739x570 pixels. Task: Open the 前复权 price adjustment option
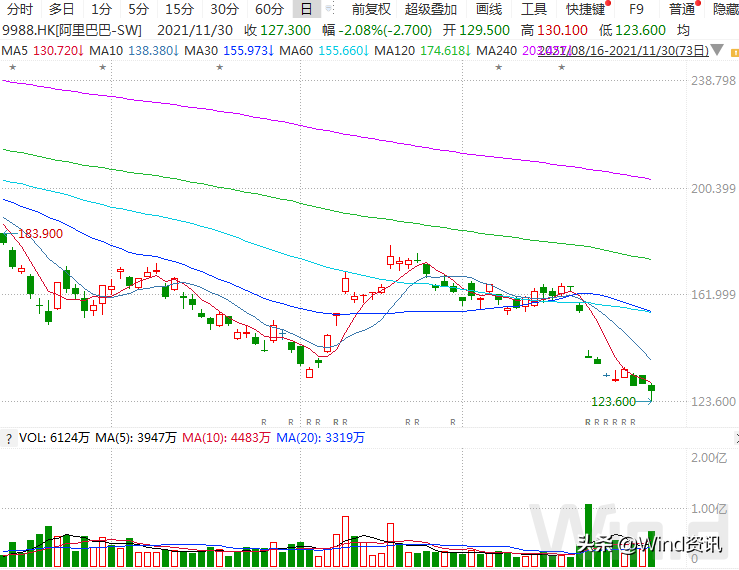371,9
